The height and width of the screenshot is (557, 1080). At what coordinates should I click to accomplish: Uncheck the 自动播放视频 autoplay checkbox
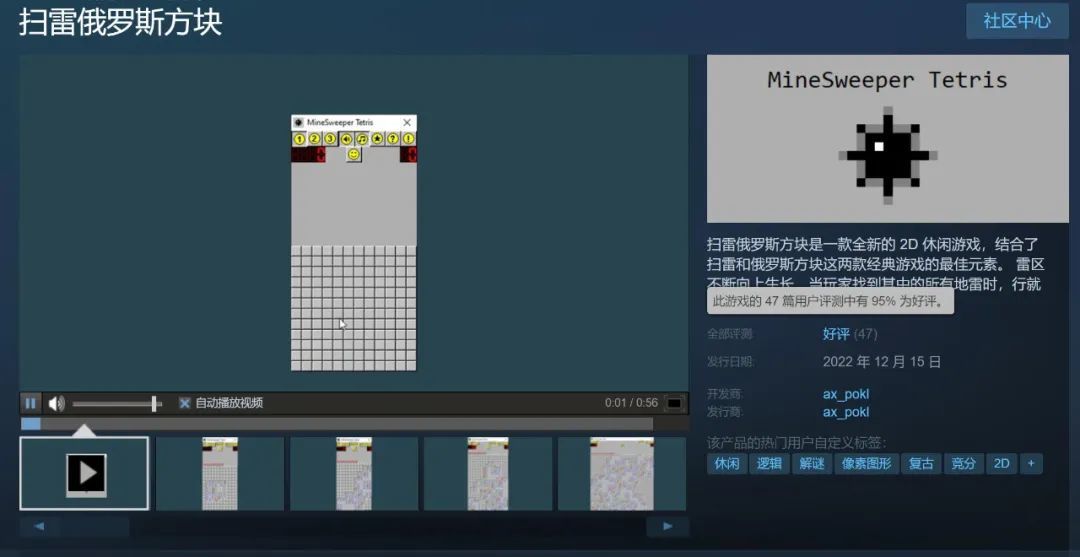[x=185, y=403]
